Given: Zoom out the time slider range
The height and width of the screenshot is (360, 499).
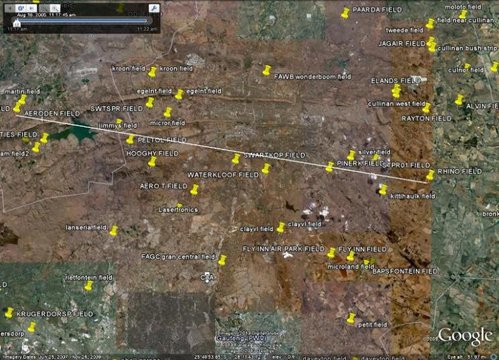Looking at the screenshot, I should 44,8.
